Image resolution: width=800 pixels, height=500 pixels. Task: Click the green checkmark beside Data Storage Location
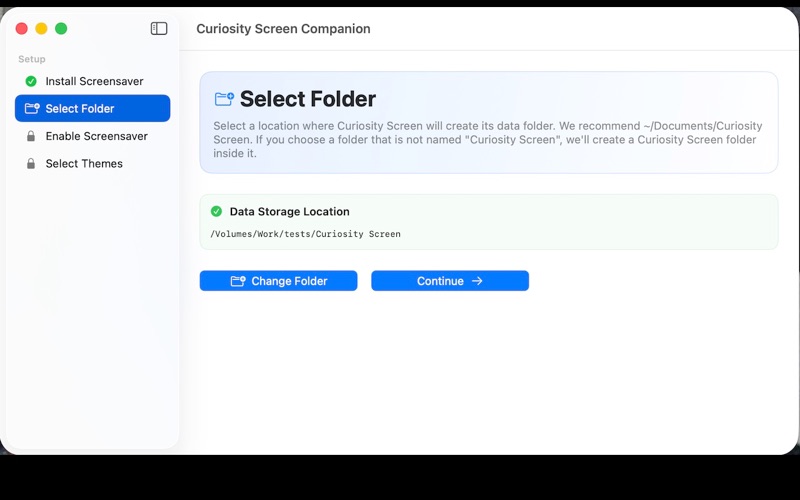(216, 211)
